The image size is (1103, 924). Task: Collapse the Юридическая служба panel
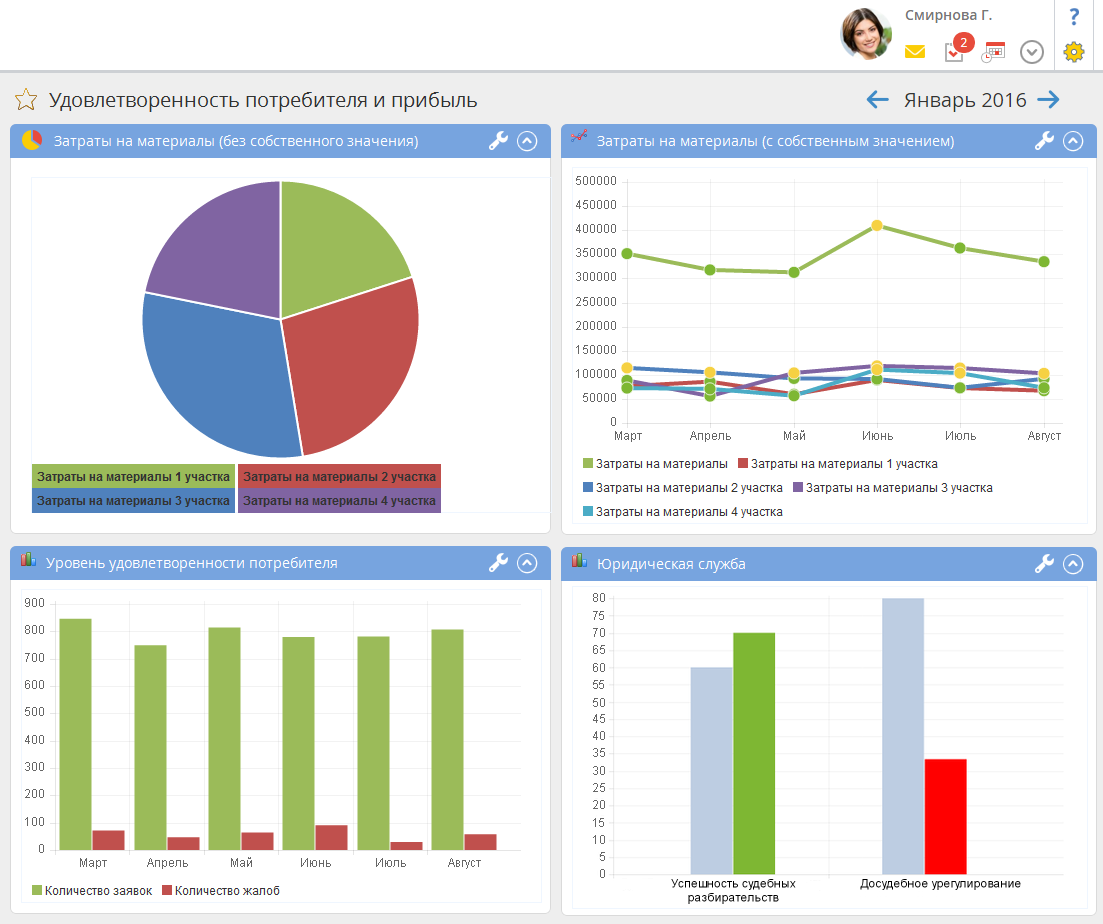[1073, 564]
